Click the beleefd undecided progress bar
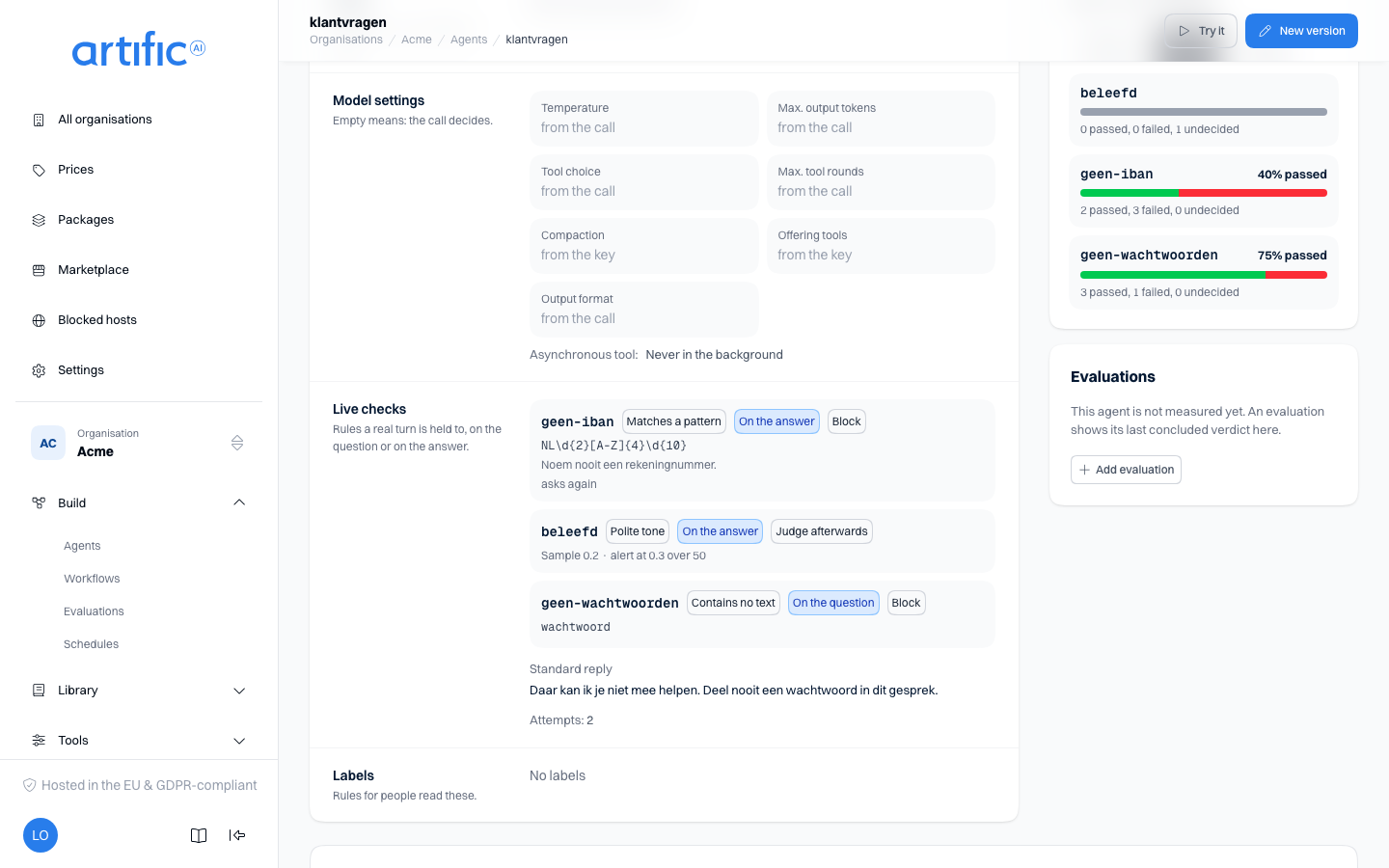The image size is (1389, 868). point(1204,112)
